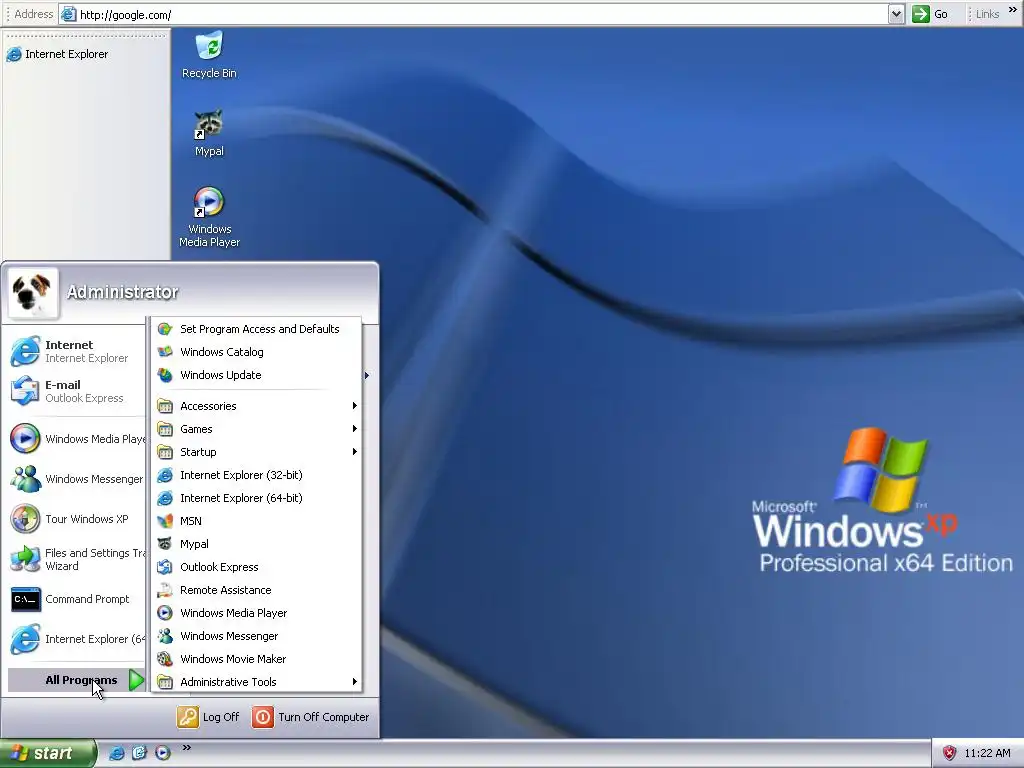The width and height of the screenshot is (1024, 768).
Task: Click Turn Off Computer button
Action: tap(310, 717)
